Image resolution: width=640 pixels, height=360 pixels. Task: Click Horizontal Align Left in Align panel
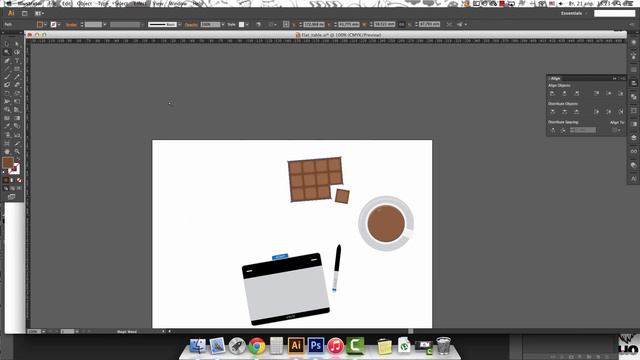click(552, 93)
